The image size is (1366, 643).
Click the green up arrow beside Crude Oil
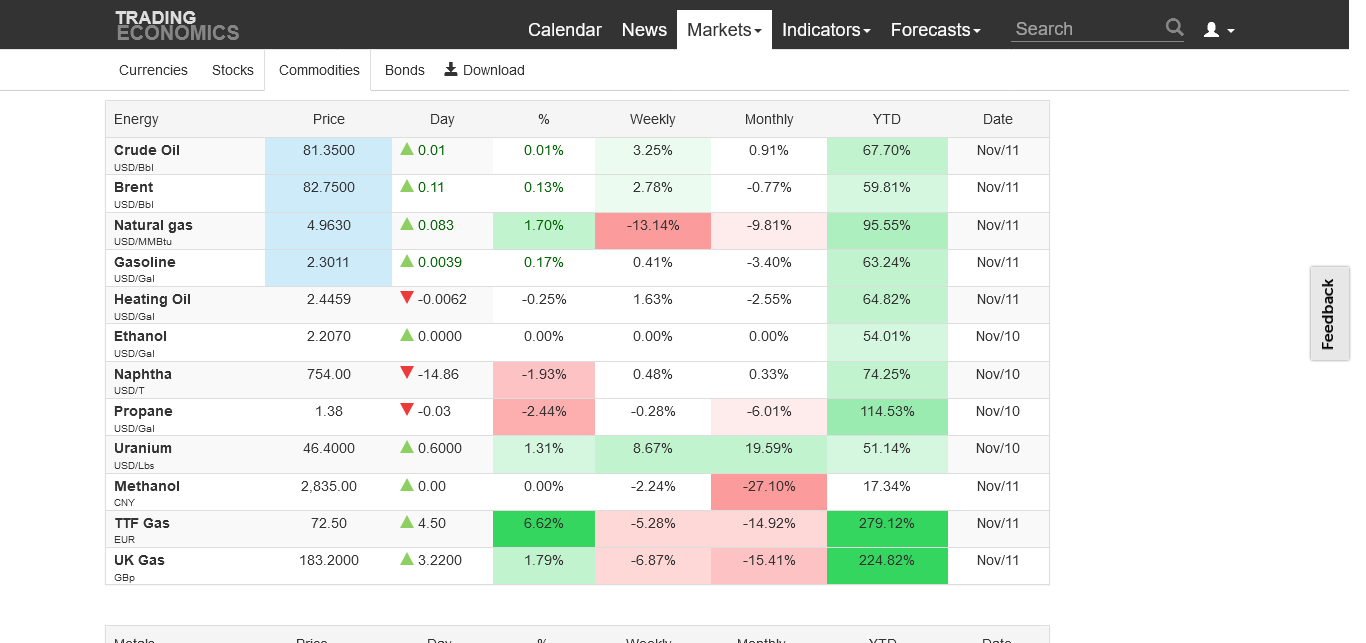407,149
